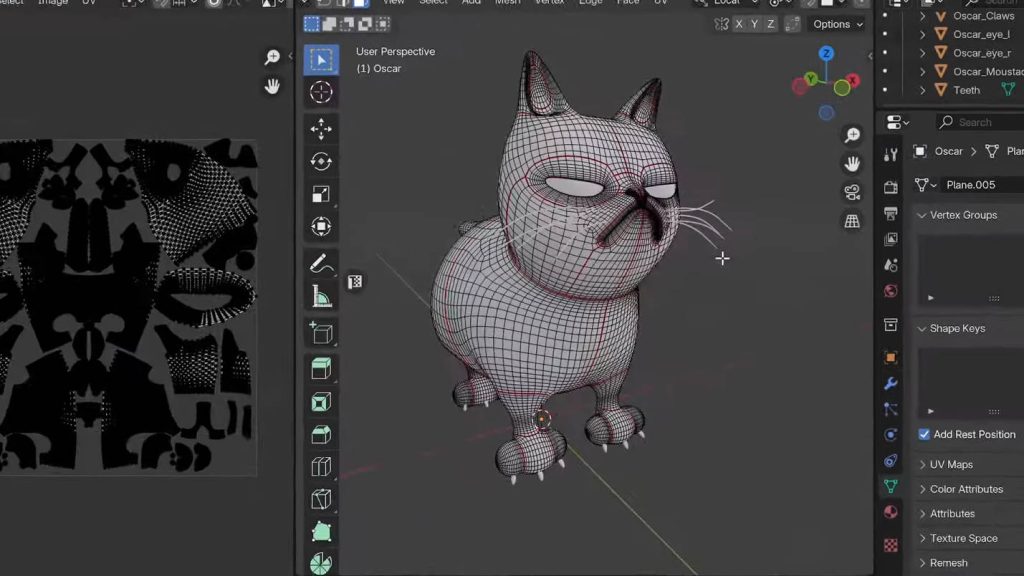Expand the Oscar_Claws tree item
Image resolution: width=1024 pixels, height=576 pixels.
922,16
